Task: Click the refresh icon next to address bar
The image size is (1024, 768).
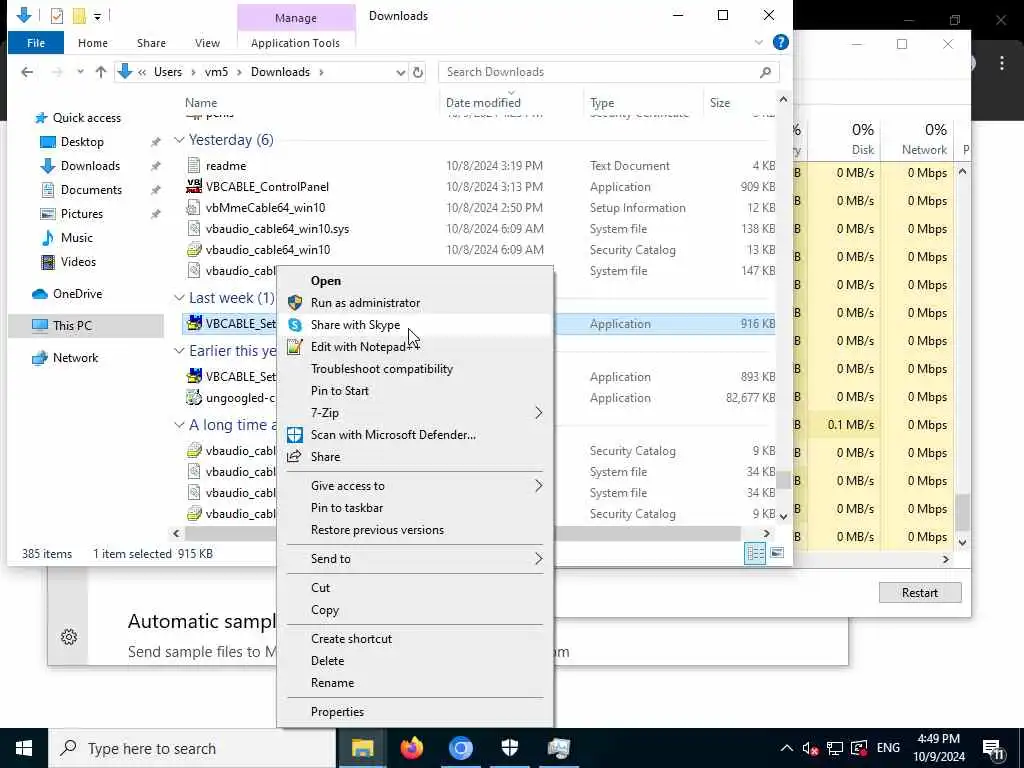Action: click(x=418, y=72)
